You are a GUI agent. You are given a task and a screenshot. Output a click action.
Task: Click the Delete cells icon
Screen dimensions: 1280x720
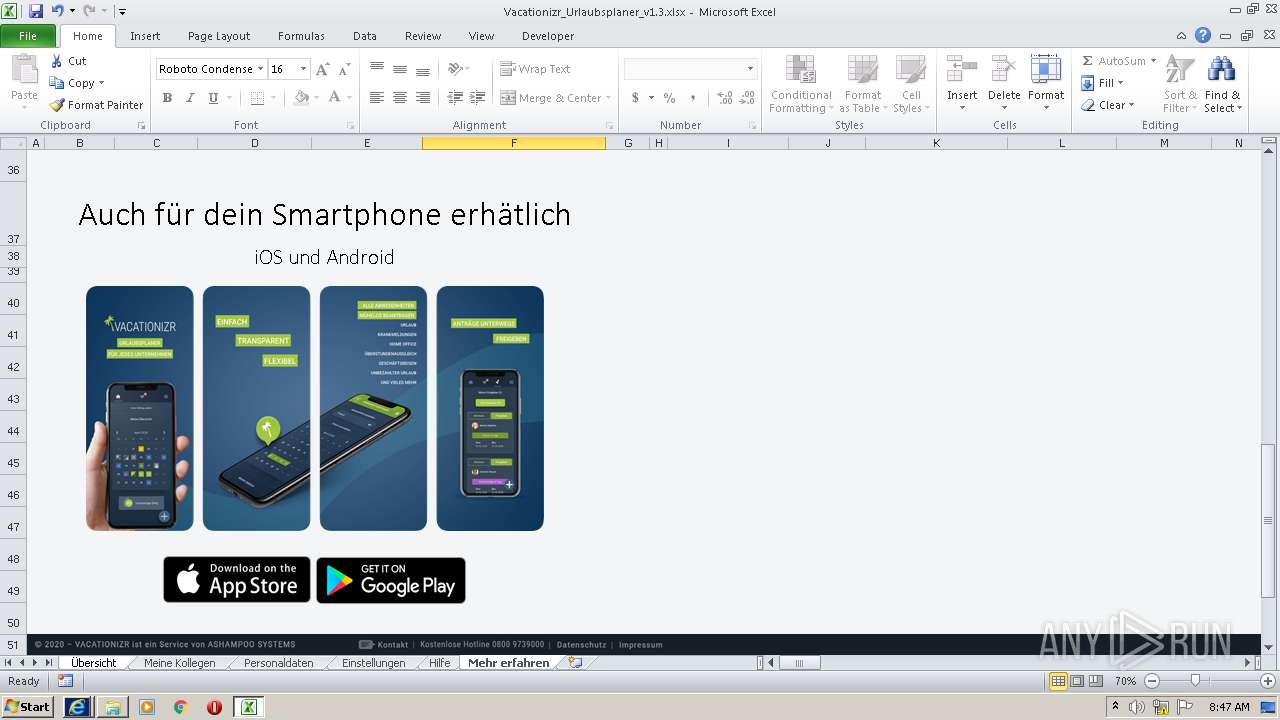(x=1004, y=70)
